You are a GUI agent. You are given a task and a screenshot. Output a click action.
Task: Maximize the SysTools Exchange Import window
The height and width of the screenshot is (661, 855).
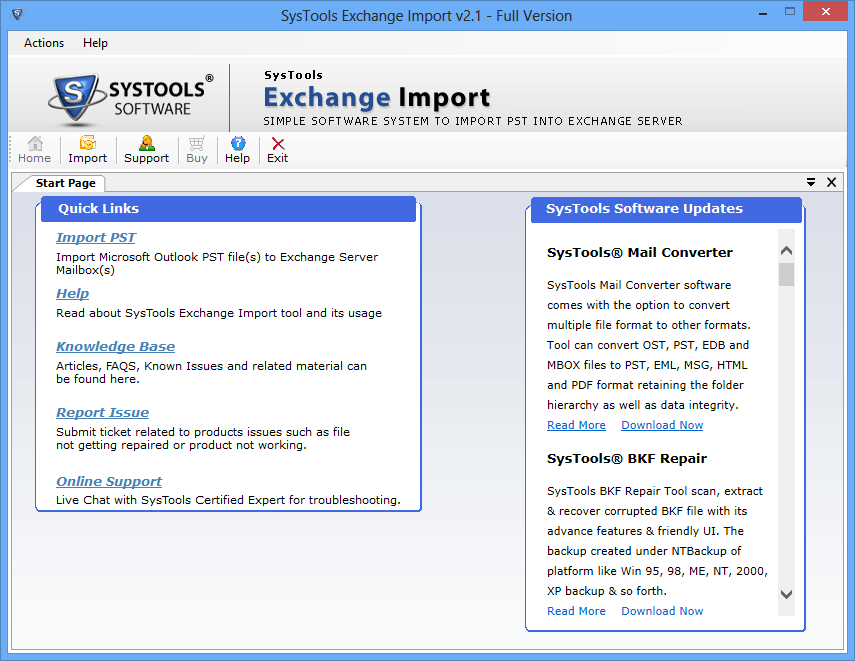[x=790, y=12]
